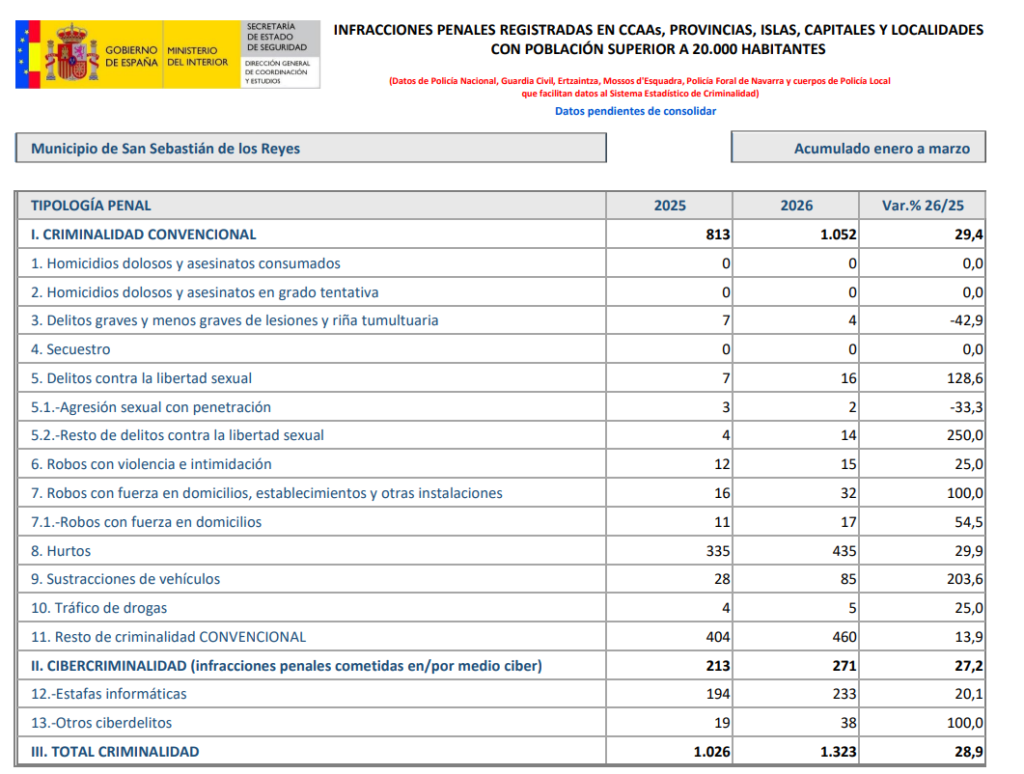Select the Hurtos 2025 value '335'

(718, 551)
